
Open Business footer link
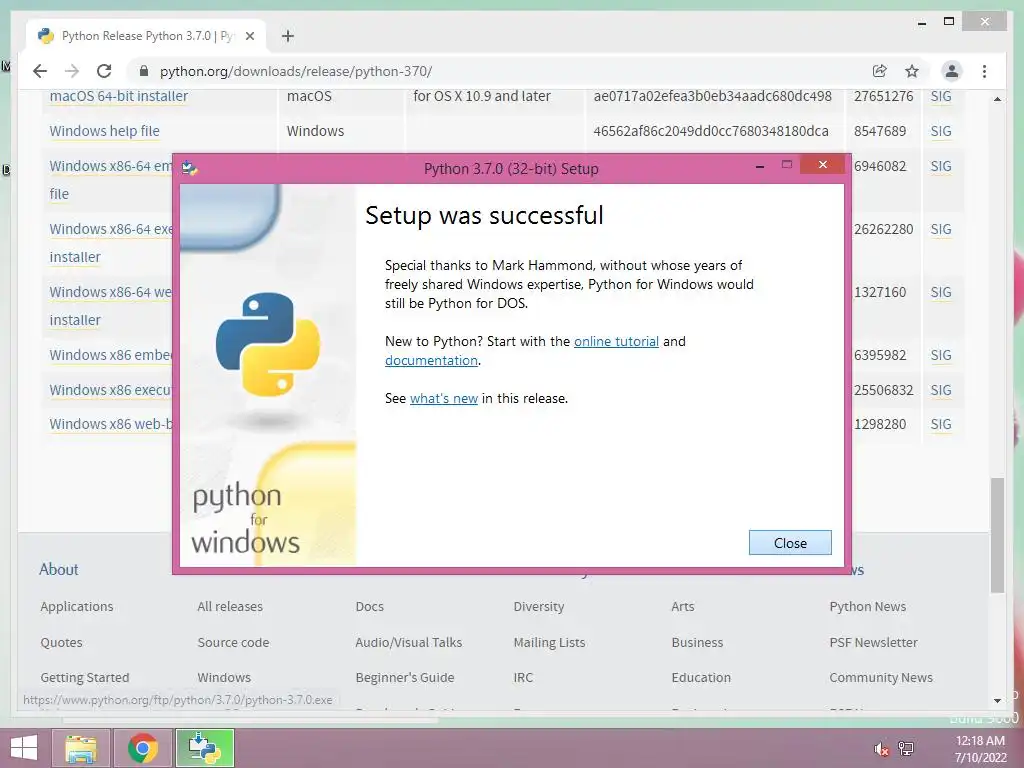coord(697,642)
